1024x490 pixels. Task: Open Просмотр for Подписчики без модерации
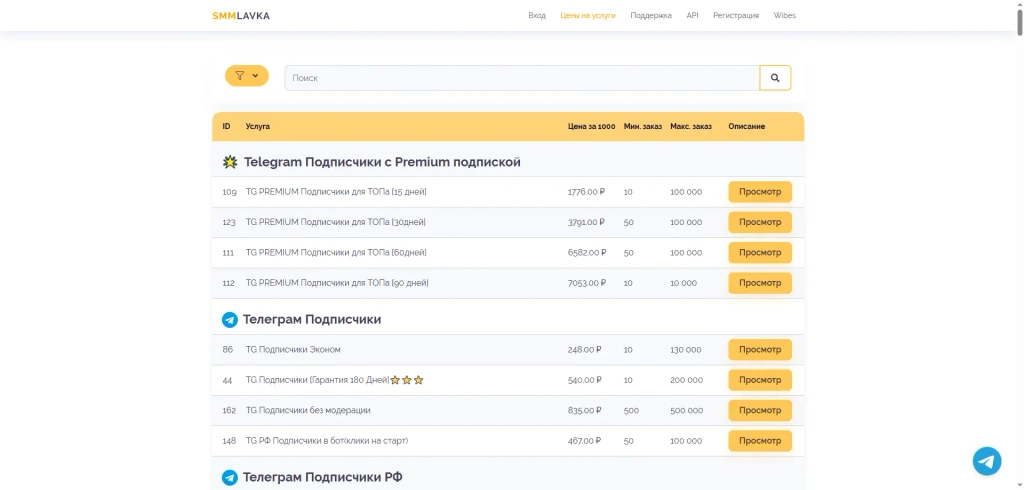[x=760, y=410]
